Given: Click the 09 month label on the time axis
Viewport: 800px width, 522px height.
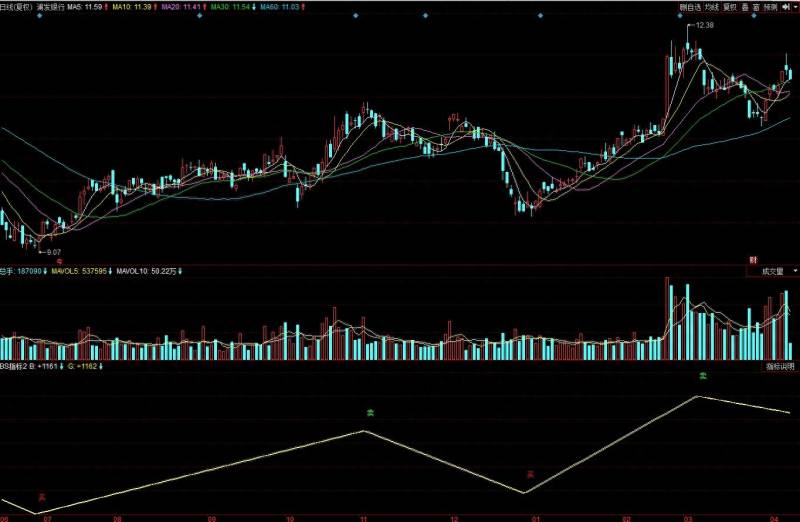Looking at the screenshot, I should (x=211, y=518).
